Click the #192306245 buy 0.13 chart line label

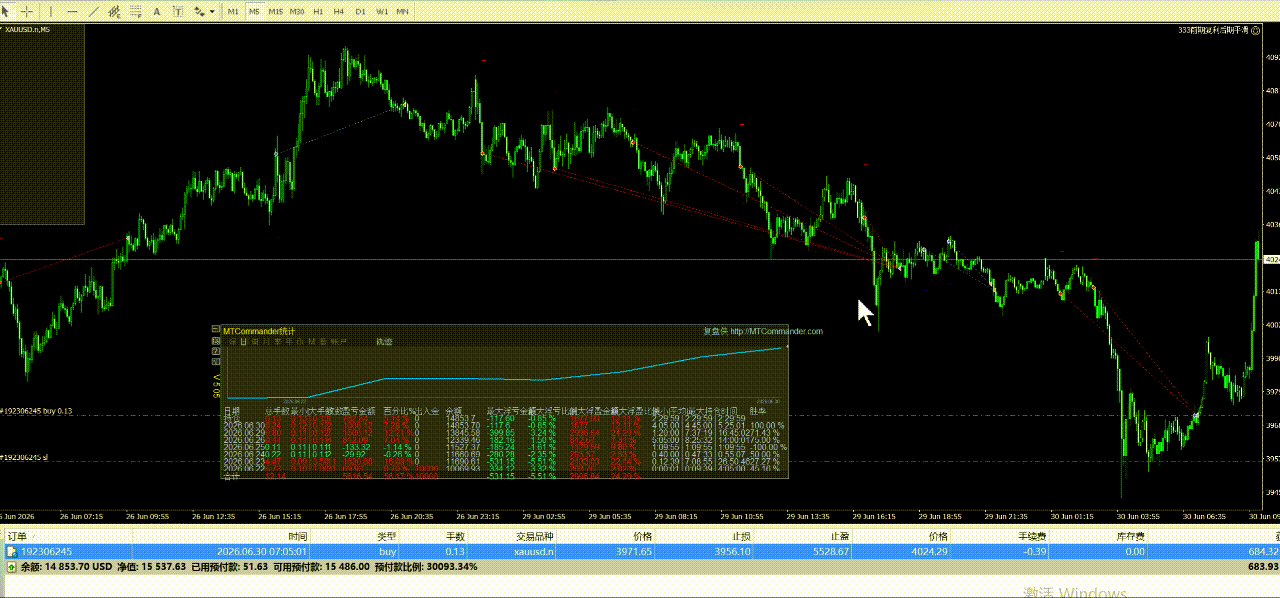[36, 411]
